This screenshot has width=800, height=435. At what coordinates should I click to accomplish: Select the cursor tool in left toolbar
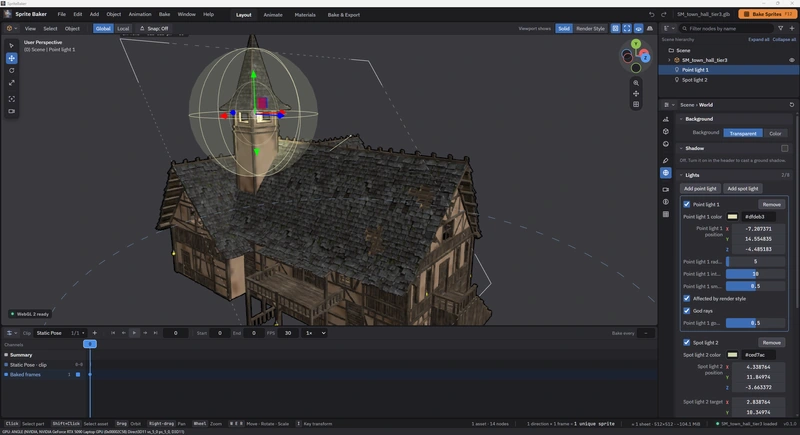pyautogui.click(x=11, y=45)
